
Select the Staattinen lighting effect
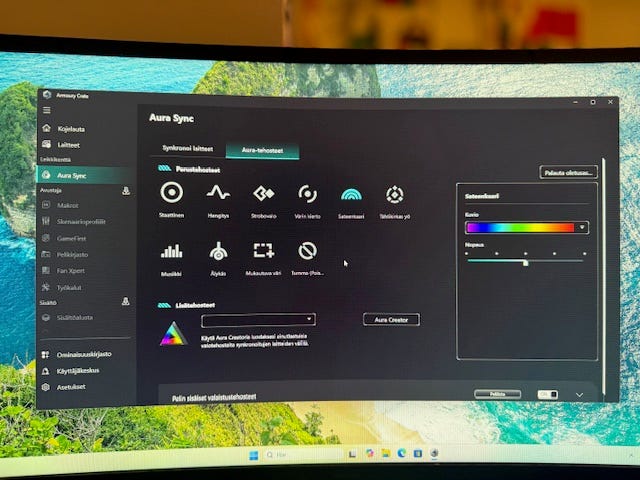[171, 200]
